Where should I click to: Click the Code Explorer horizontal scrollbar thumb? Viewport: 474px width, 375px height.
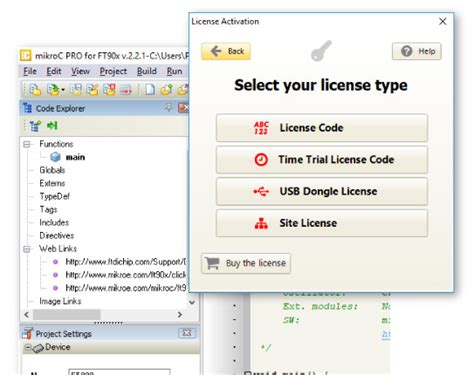(x=67, y=315)
